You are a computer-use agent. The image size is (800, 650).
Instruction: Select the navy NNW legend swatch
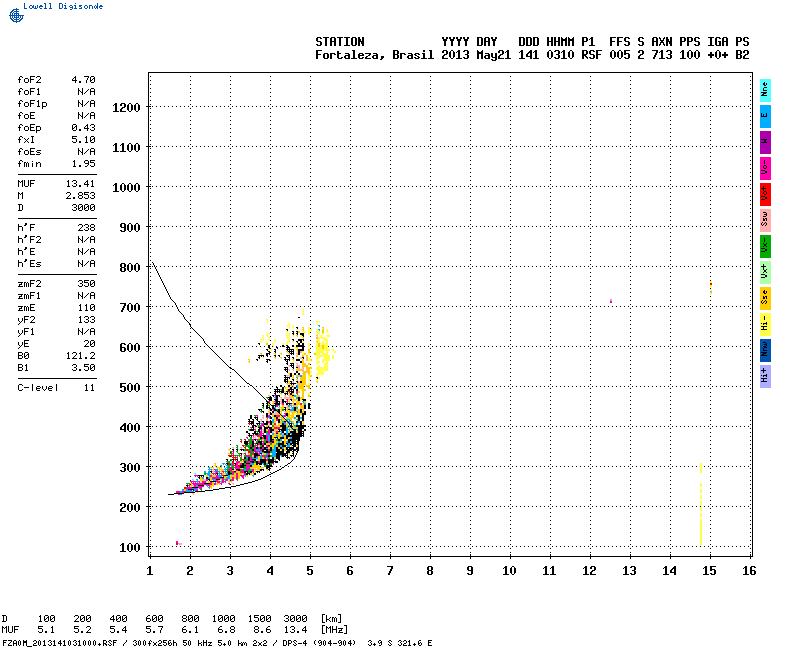765,351
